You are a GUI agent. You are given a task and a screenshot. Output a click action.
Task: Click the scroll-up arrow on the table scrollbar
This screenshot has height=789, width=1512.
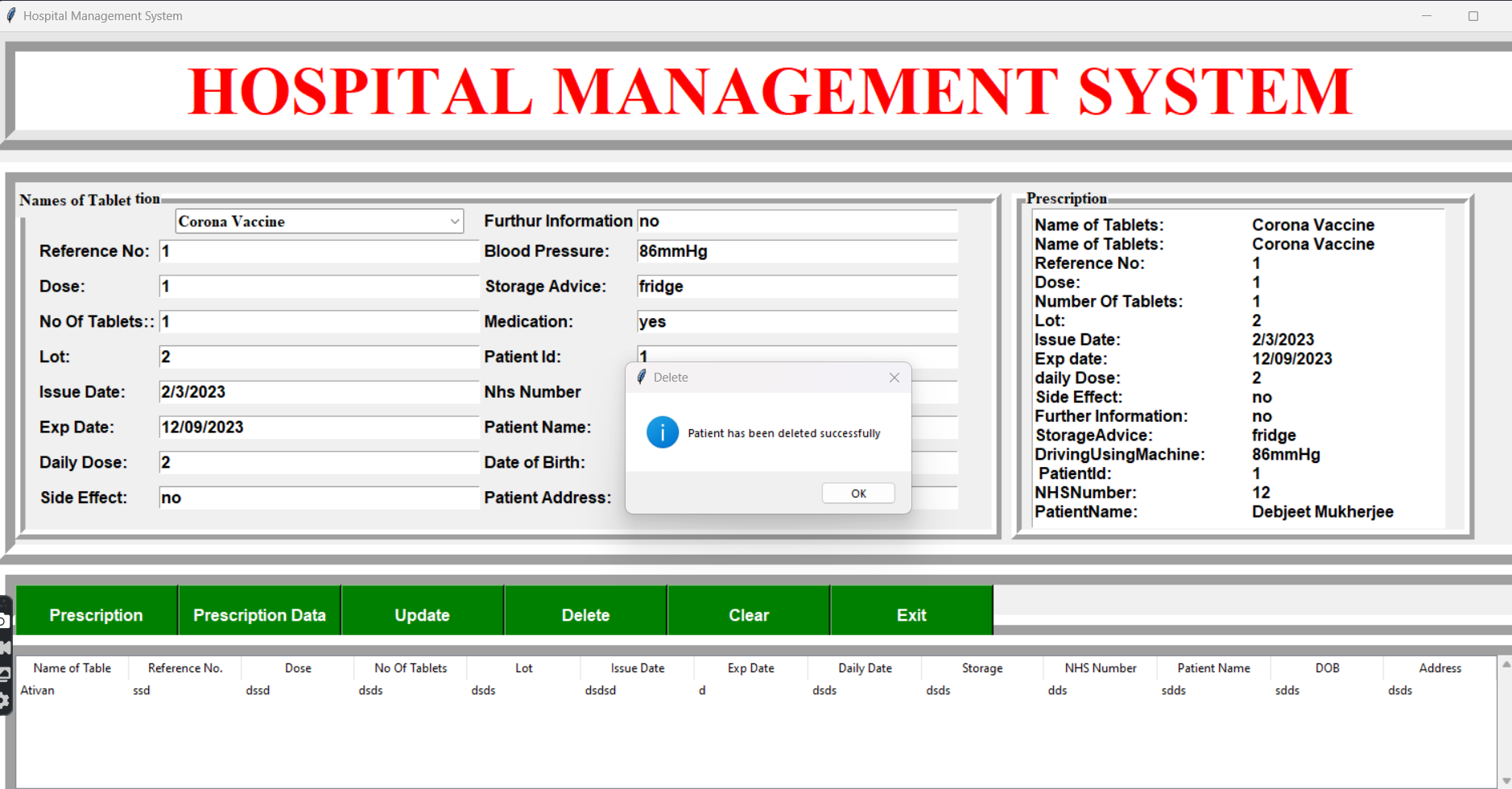(x=1504, y=663)
